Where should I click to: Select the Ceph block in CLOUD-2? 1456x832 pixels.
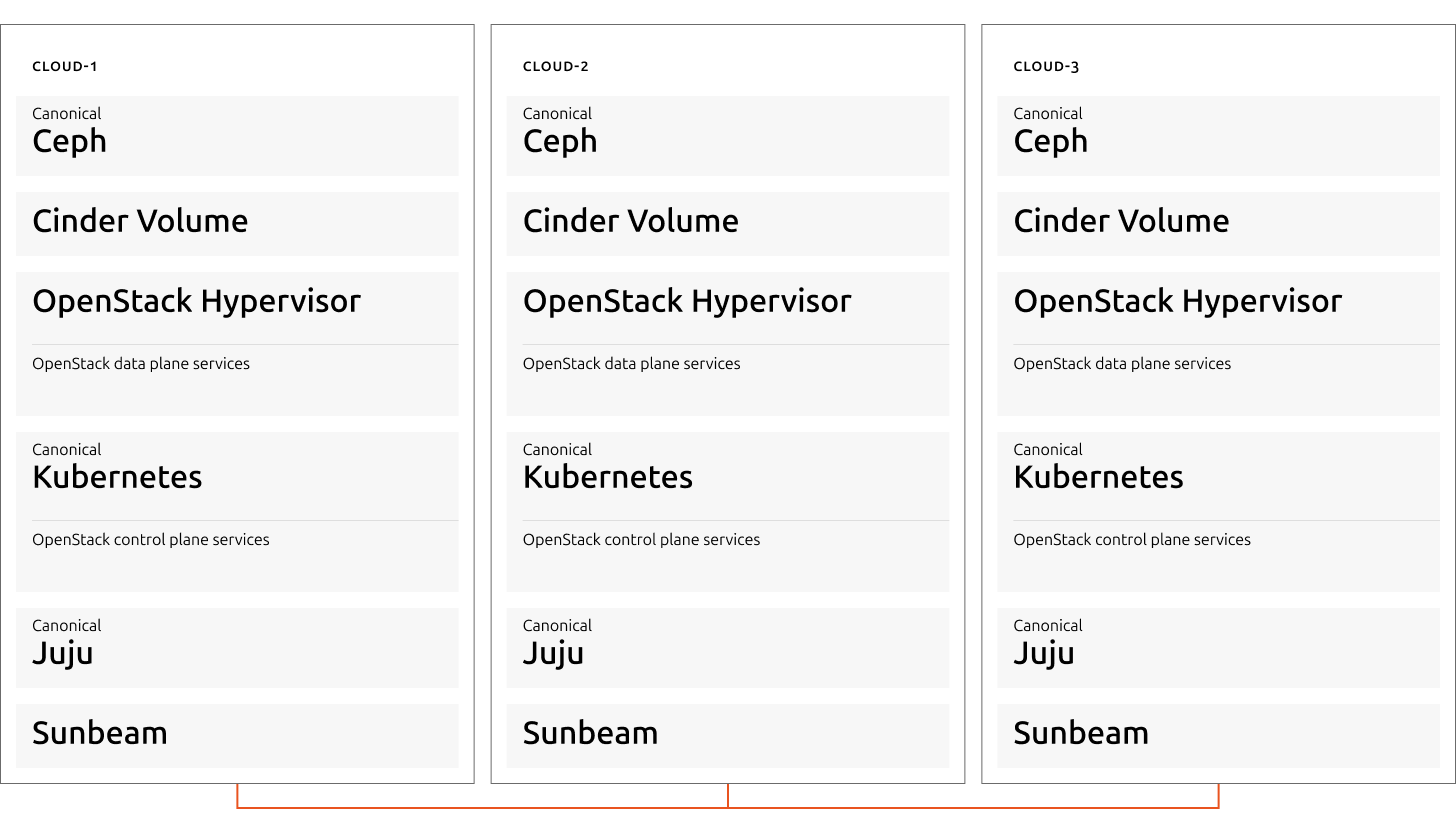click(x=728, y=136)
